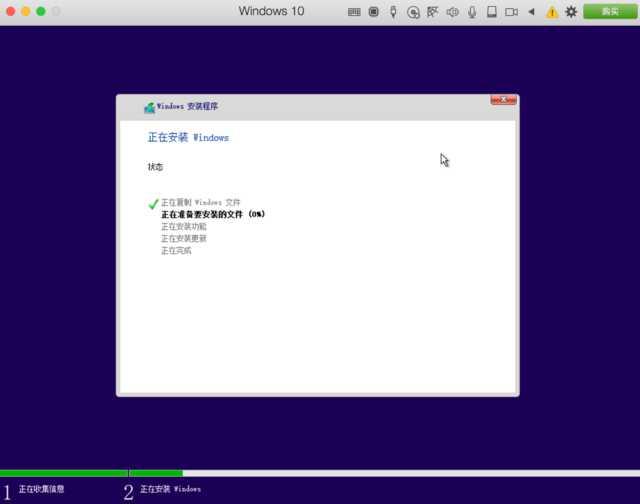Click the red close window button
Screen dimensions: 640x504
(x=11, y=11)
